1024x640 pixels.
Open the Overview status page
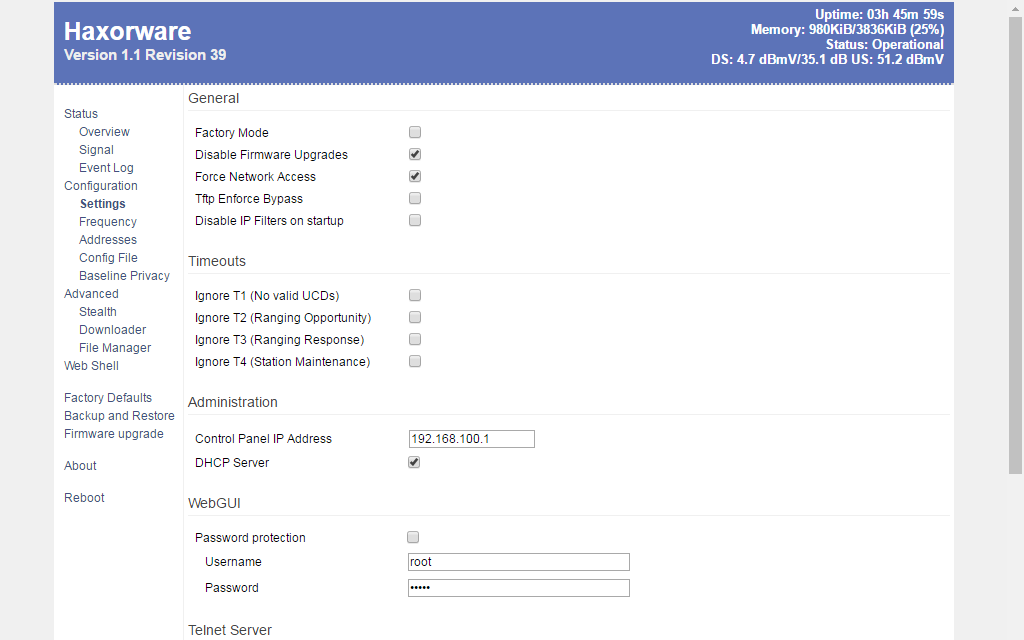click(104, 132)
